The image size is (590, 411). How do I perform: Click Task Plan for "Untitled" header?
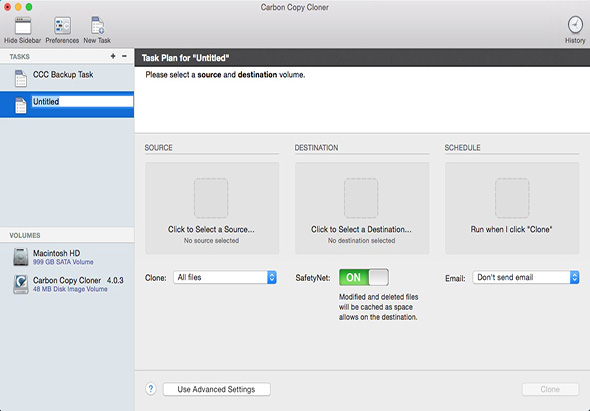(186, 58)
